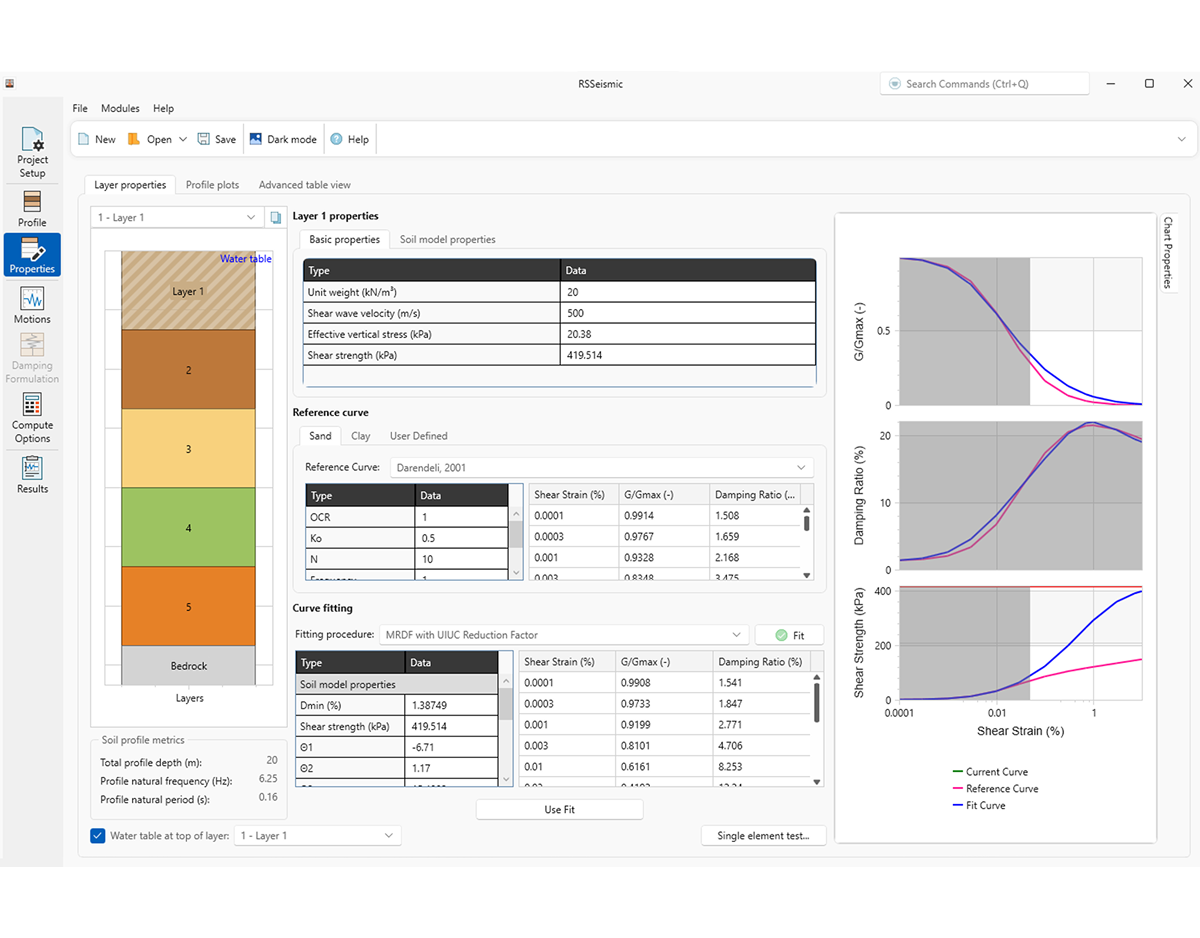Click the Shear wave velocity value field
1200x938 pixels.
(x=688, y=313)
